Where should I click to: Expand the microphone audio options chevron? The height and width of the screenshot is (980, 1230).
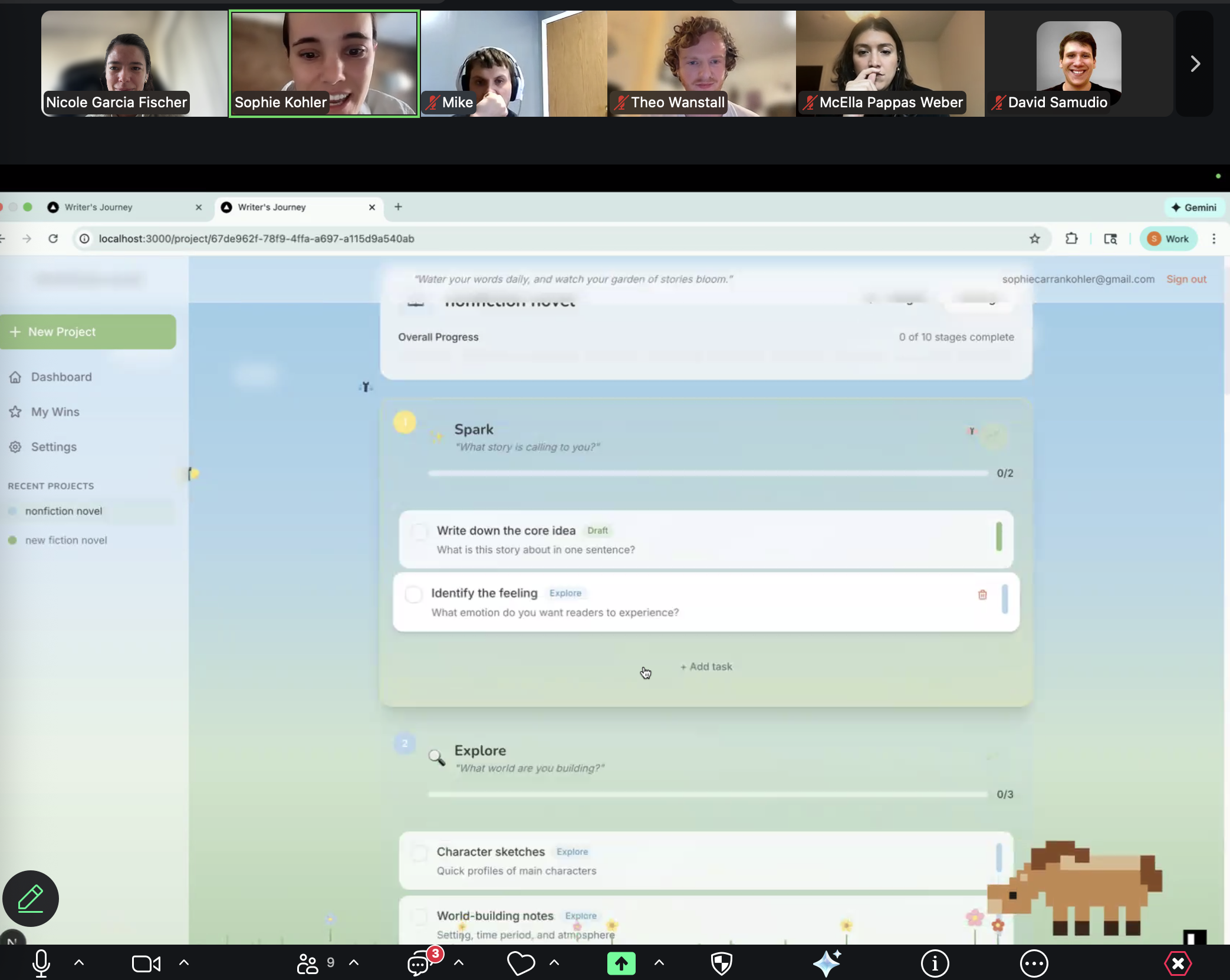[x=79, y=963]
